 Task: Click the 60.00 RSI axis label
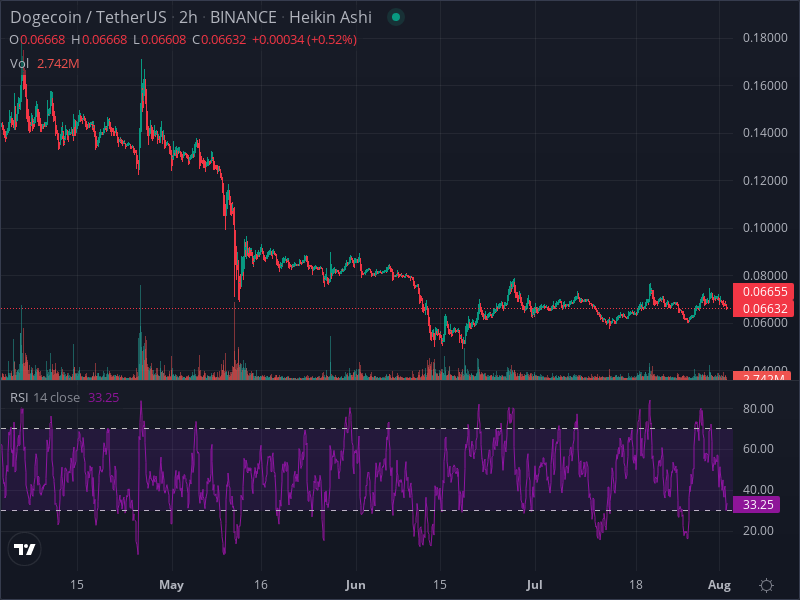point(758,448)
